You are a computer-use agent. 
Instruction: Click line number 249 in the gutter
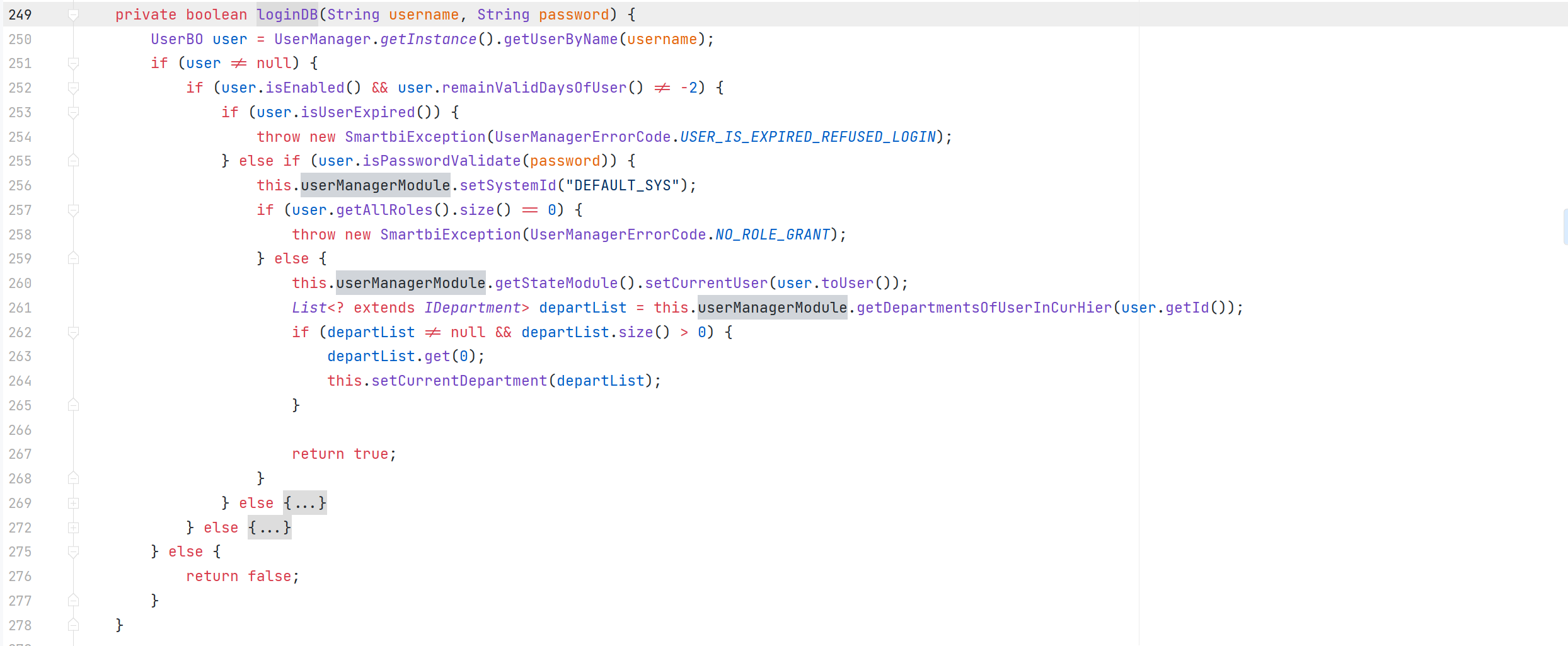[20, 14]
